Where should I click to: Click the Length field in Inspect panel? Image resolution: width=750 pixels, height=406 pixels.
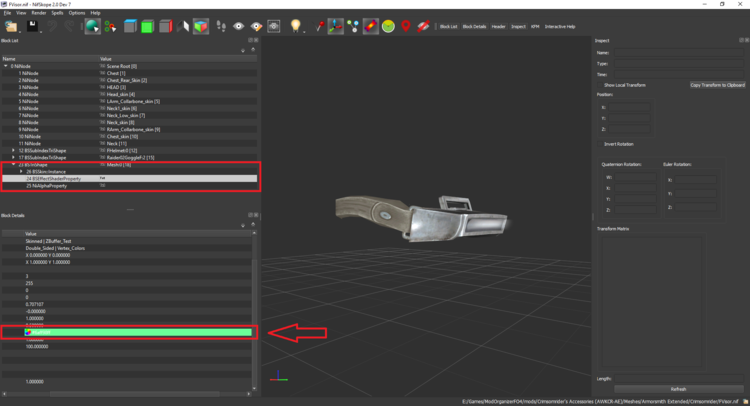pyautogui.click(x=679, y=379)
